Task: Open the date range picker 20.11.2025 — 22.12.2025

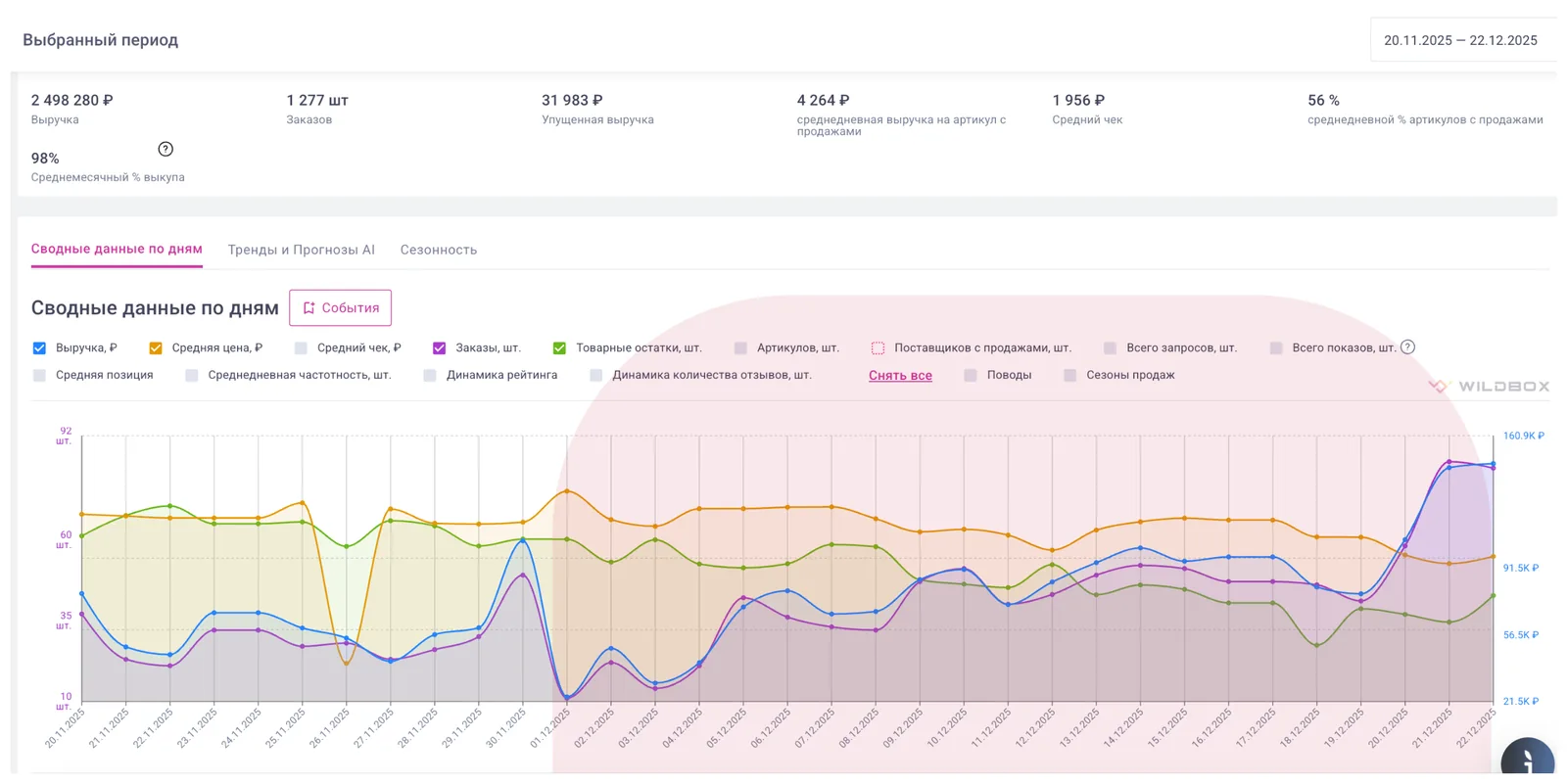Action: [x=1460, y=40]
